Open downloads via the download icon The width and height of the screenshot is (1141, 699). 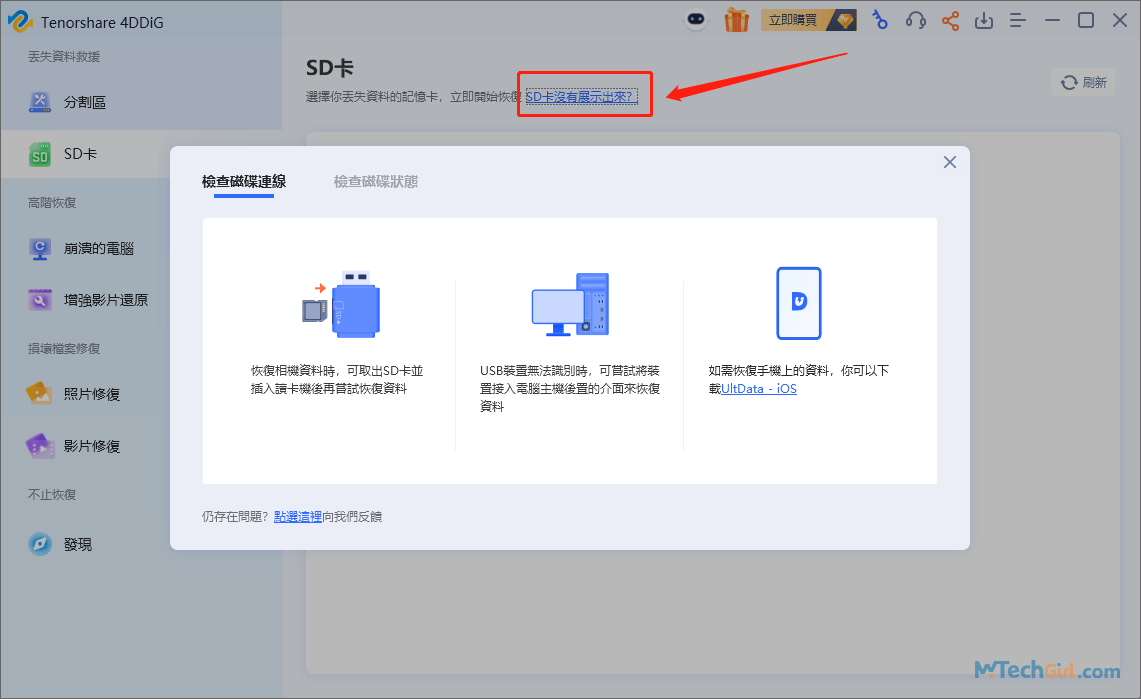pos(983,19)
